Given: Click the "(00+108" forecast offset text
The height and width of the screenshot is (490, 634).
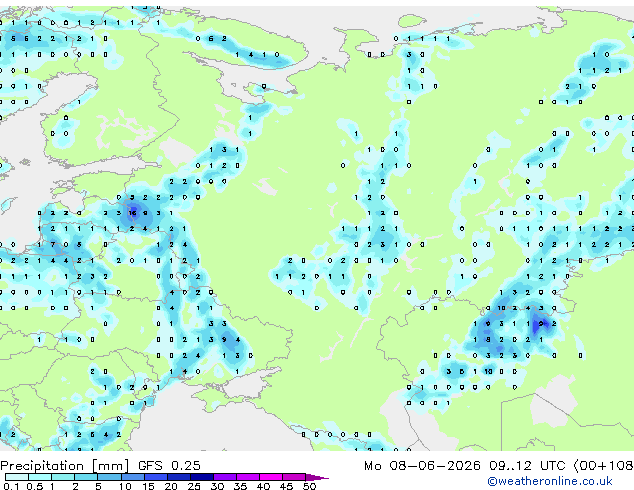Looking at the screenshot, I should [x=604, y=466].
